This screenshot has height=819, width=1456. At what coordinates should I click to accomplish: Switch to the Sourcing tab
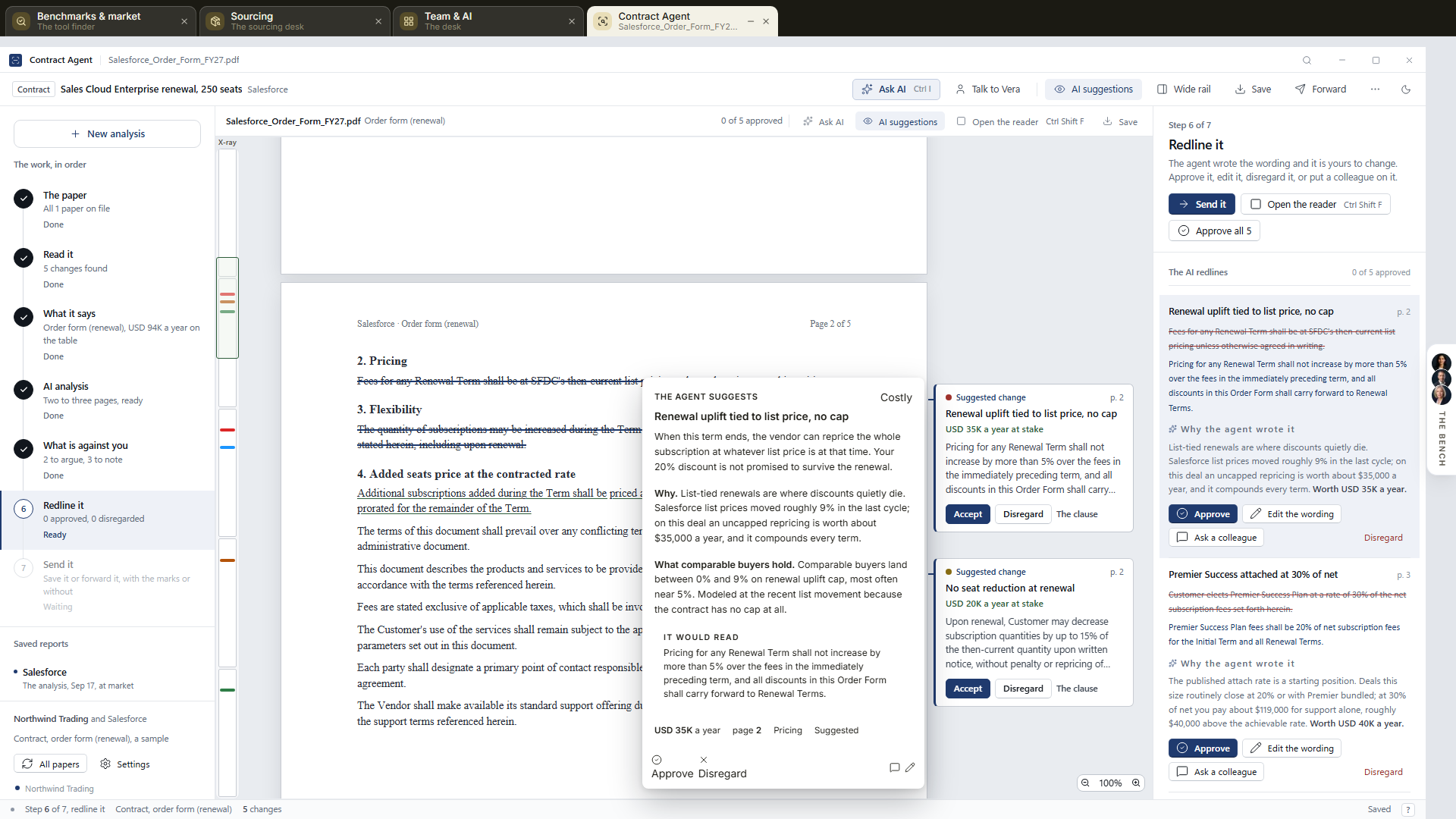pos(295,21)
